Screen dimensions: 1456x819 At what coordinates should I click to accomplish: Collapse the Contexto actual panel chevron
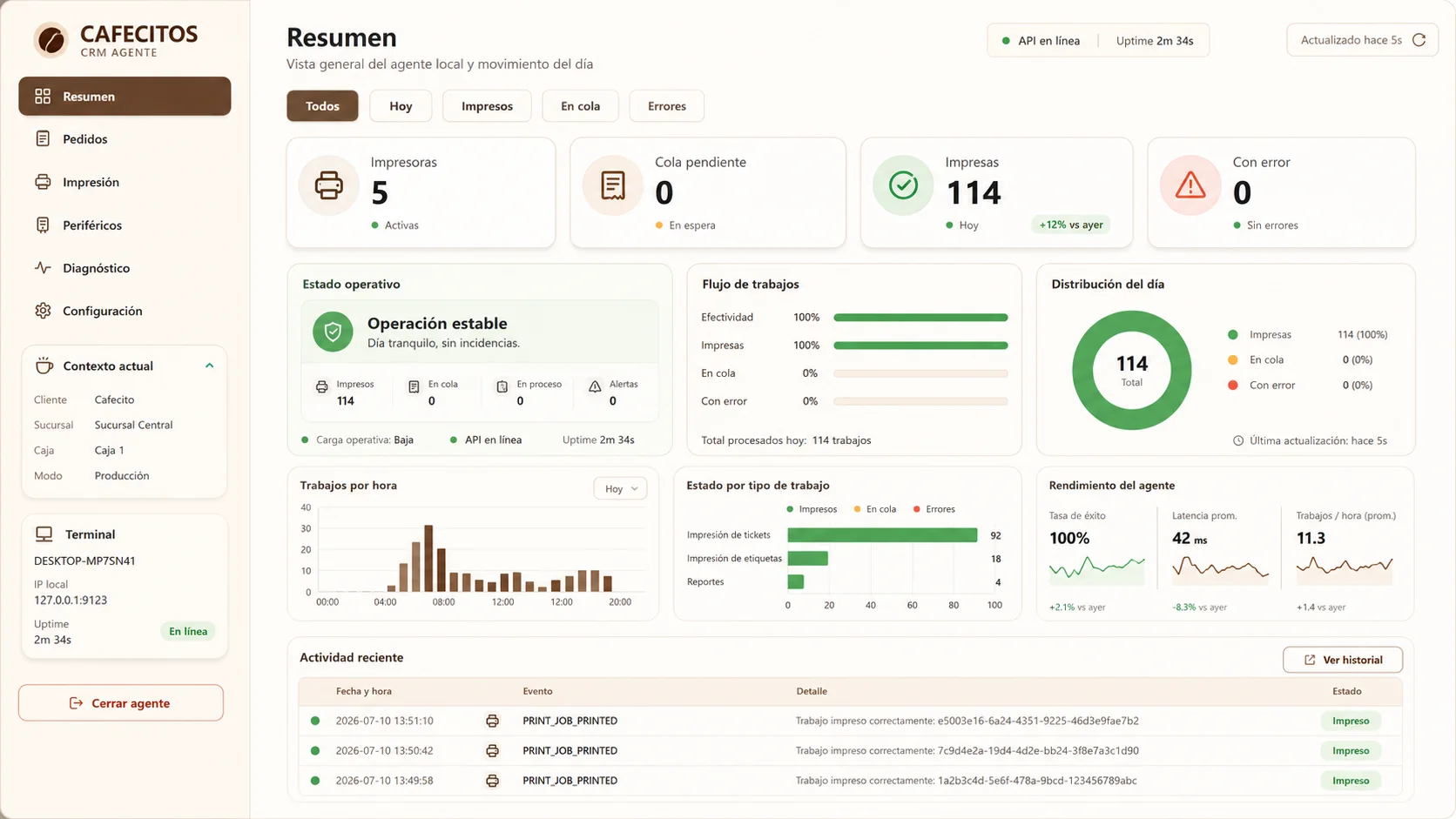click(209, 366)
